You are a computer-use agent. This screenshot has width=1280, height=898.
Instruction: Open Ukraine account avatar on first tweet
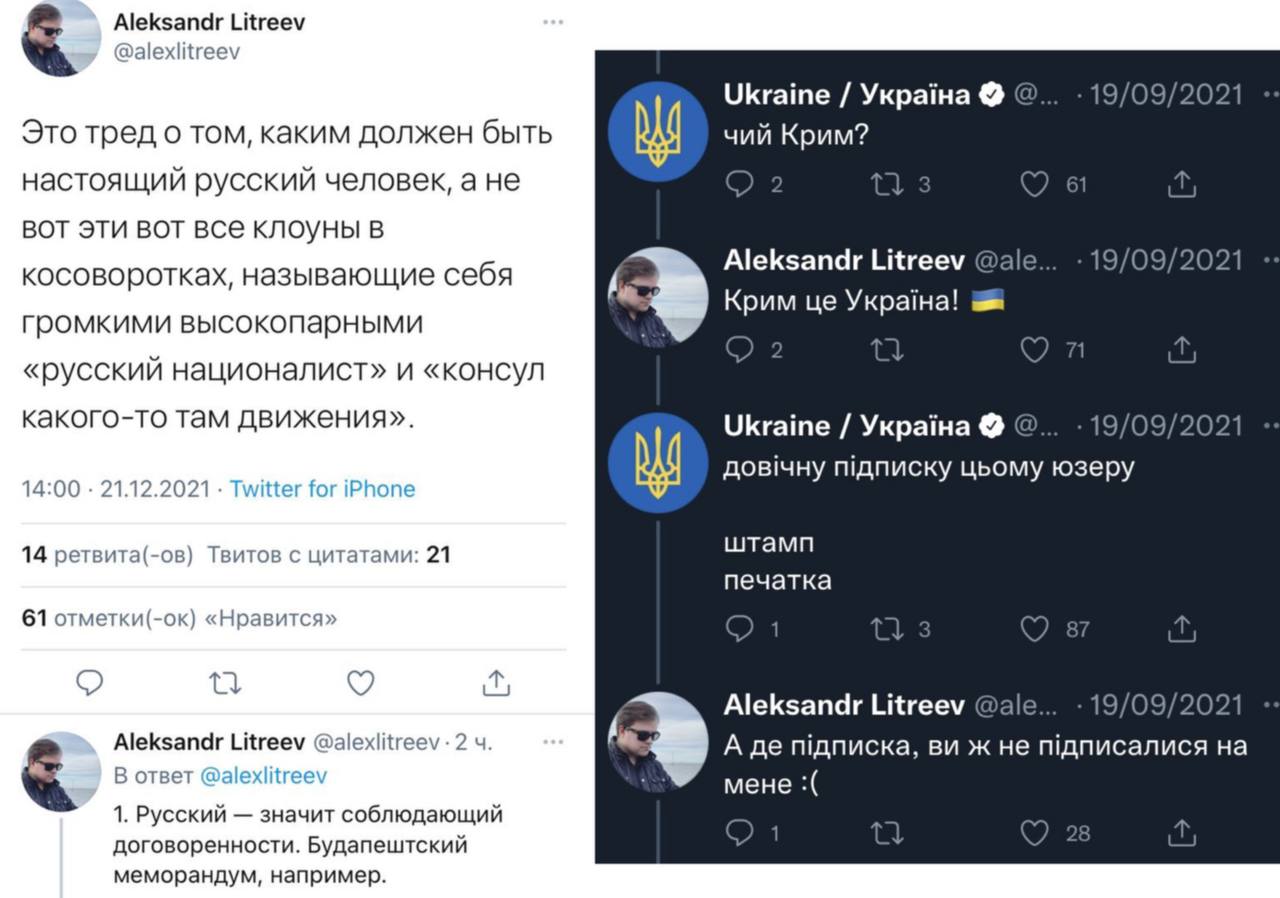tap(658, 131)
